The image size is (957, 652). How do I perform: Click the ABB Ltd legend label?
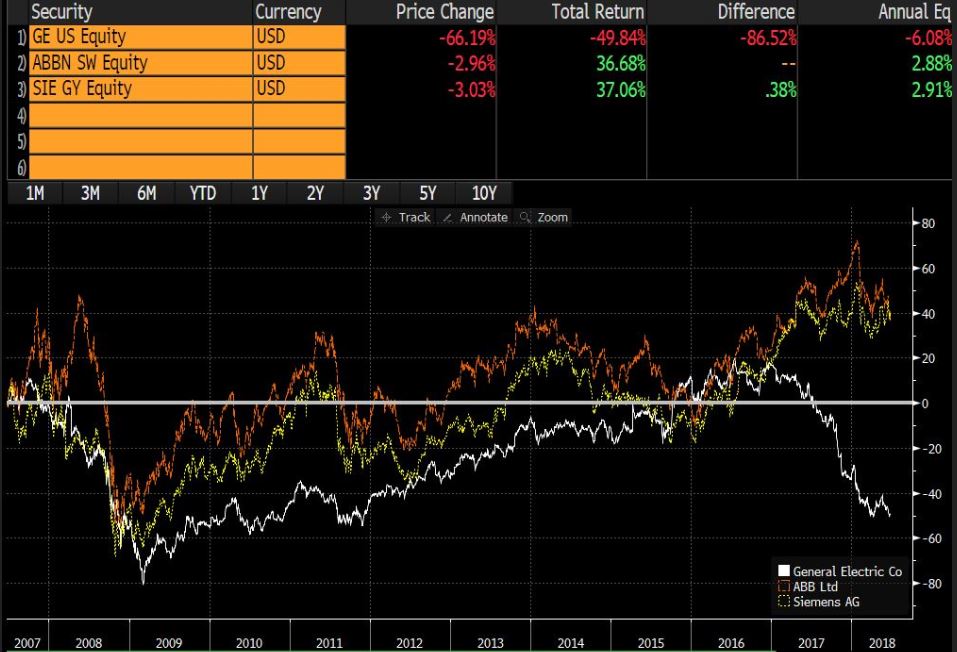pyautogui.click(x=815, y=587)
